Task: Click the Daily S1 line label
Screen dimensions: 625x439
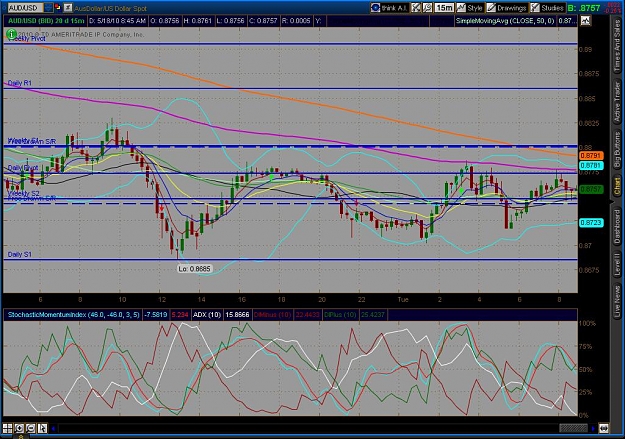Action: pos(20,254)
